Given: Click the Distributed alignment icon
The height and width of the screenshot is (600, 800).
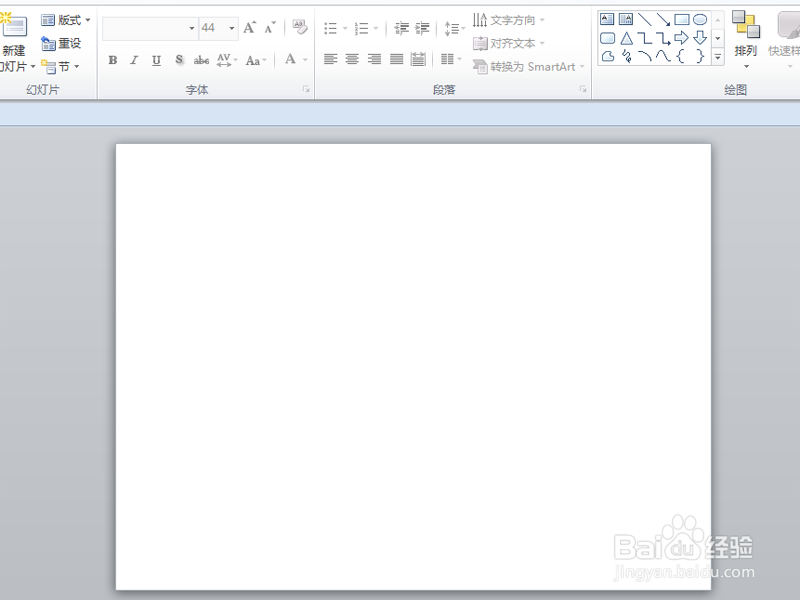Looking at the screenshot, I should pos(418,60).
